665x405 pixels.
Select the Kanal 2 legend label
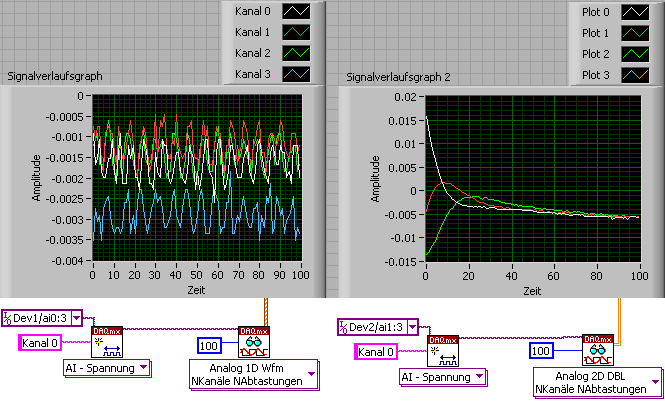[253, 53]
